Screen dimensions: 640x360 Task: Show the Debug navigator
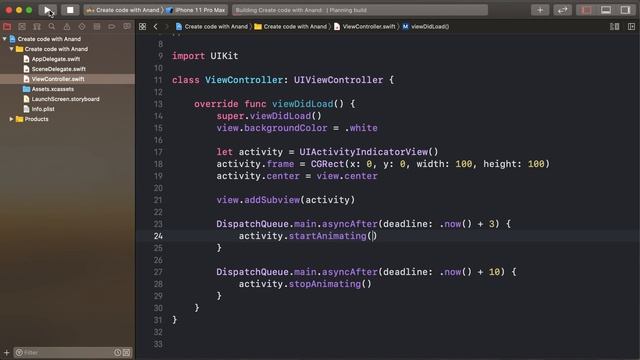pyautogui.click(x=97, y=27)
